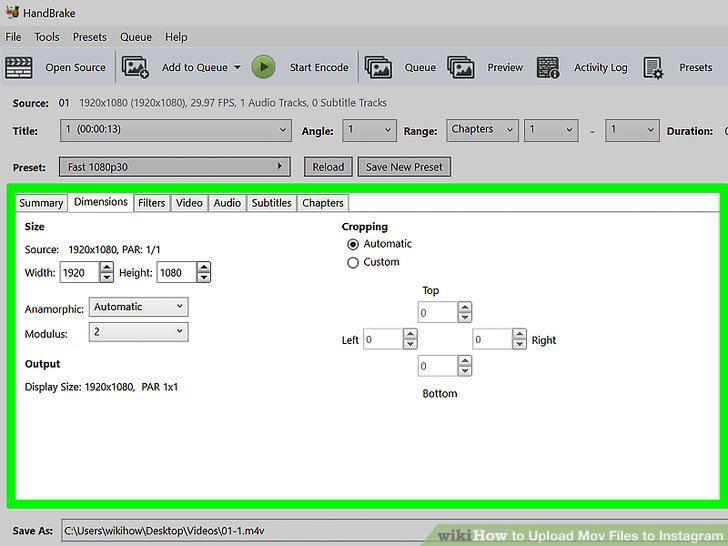Click the Add to Queue picture icon
Viewport: 728px width, 546px height.
[x=135, y=67]
